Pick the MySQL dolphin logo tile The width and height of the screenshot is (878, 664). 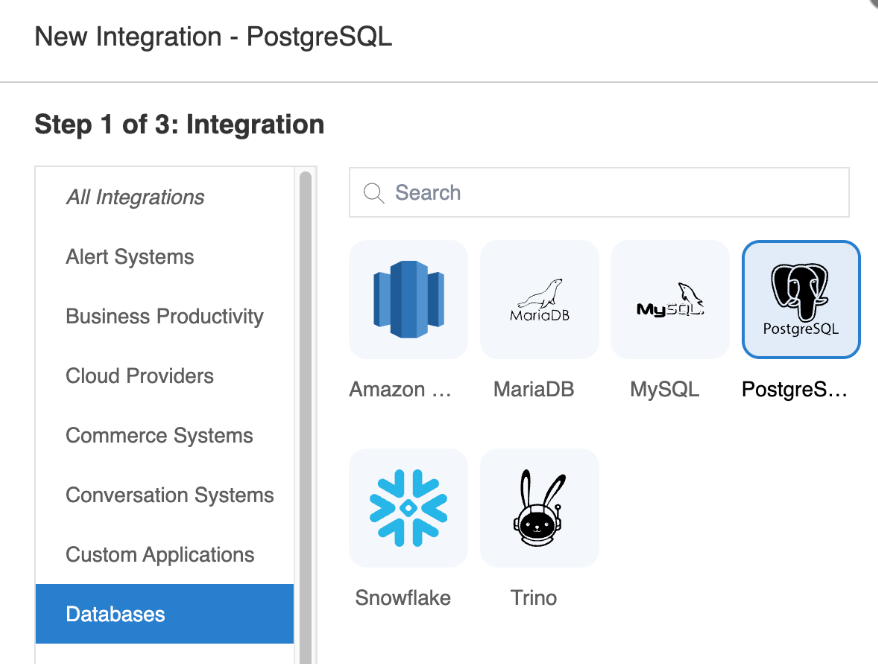click(x=670, y=300)
